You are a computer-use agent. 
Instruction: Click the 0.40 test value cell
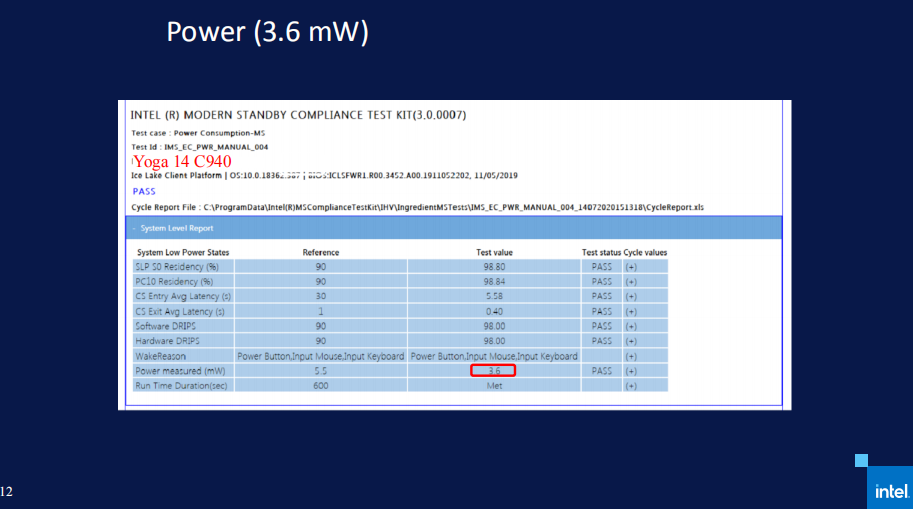494,312
